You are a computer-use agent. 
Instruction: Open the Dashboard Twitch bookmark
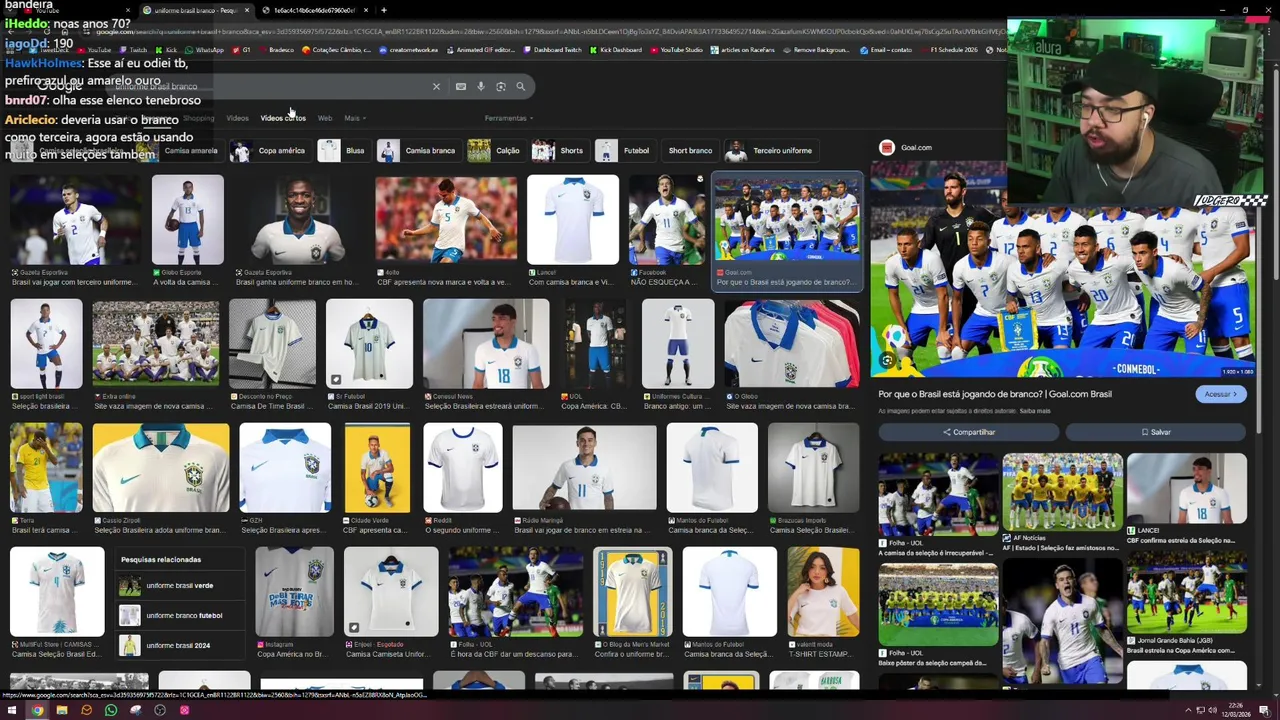(x=552, y=50)
